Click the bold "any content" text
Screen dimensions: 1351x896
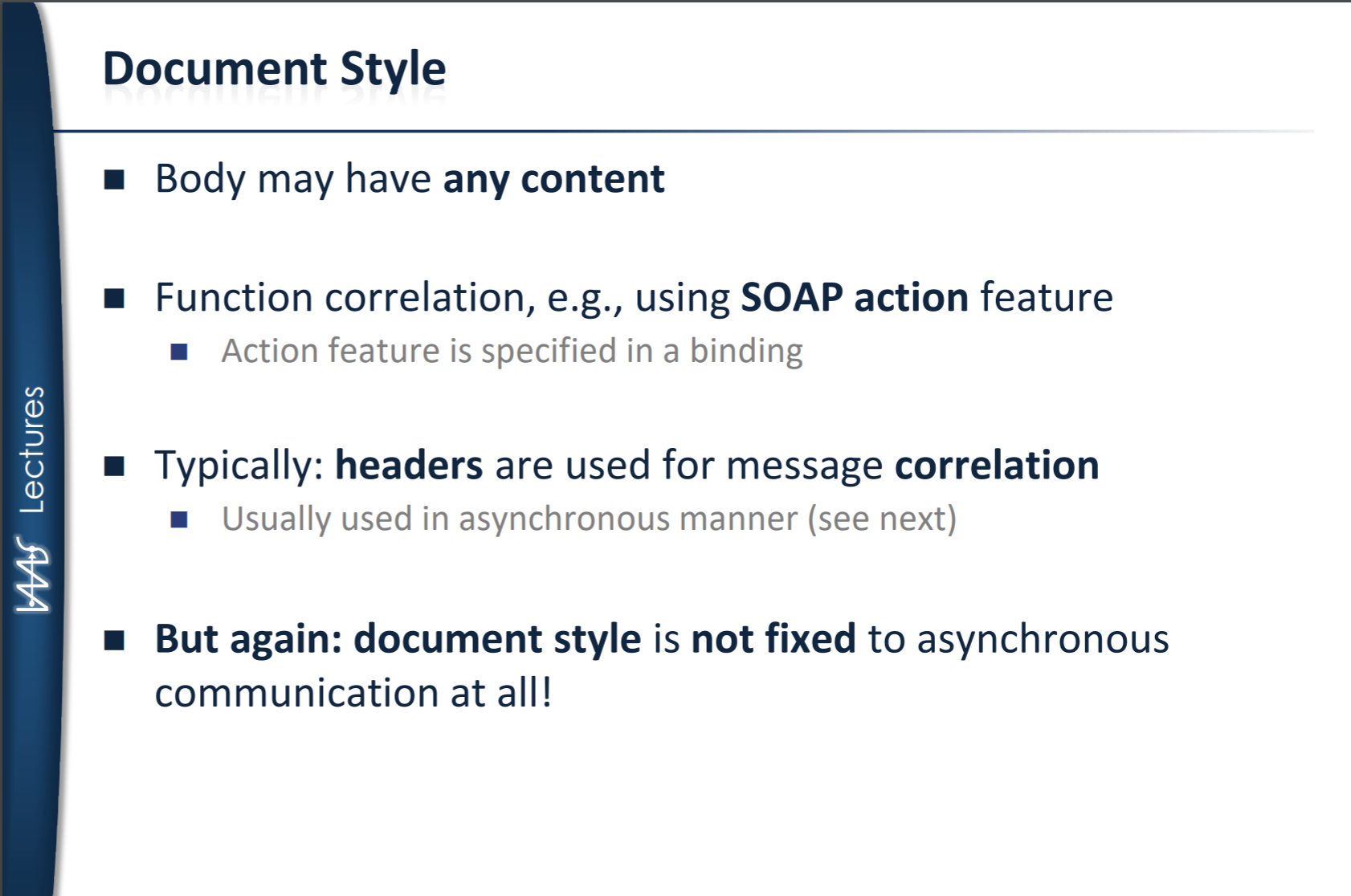pyautogui.click(x=553, y=178)
